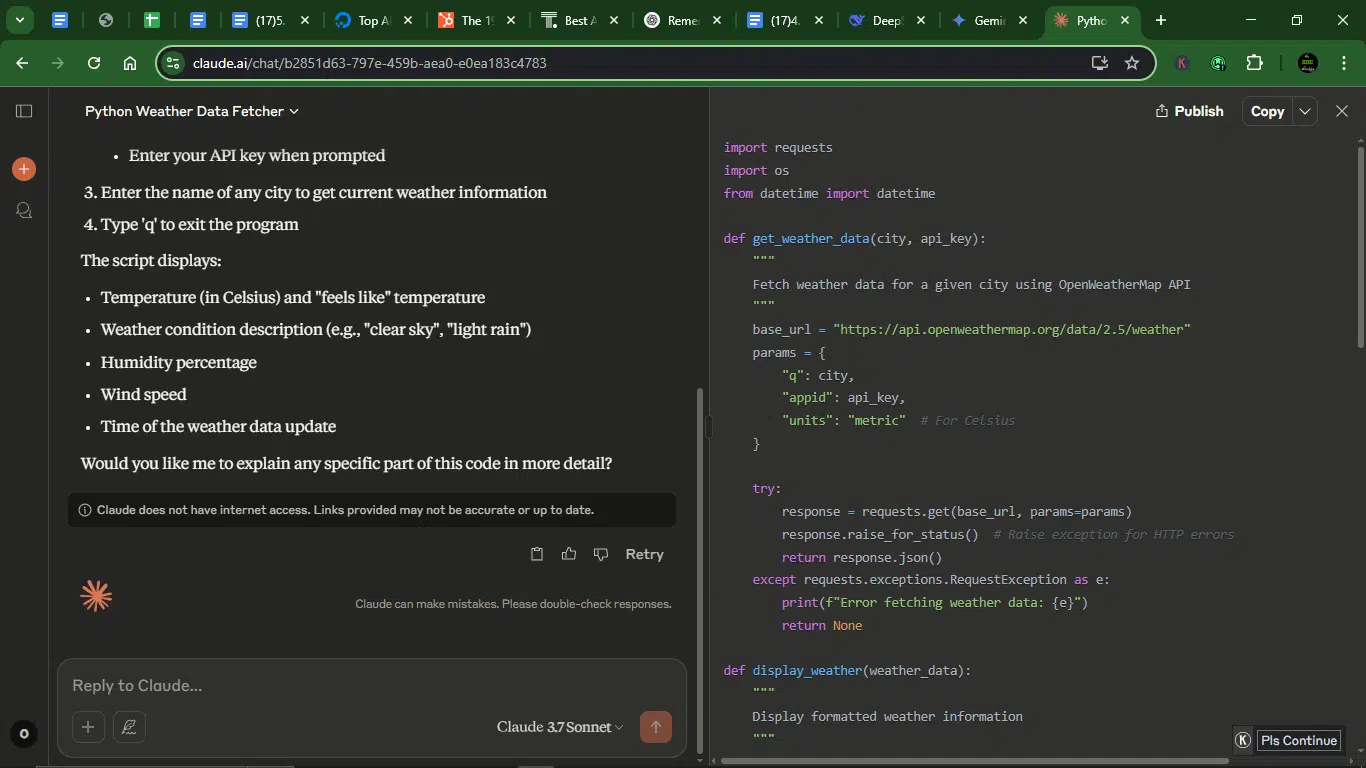Viewport: 1366px width, 768px height.
Task: Click 'def display_weather' line in code
Action: [847, 671]
